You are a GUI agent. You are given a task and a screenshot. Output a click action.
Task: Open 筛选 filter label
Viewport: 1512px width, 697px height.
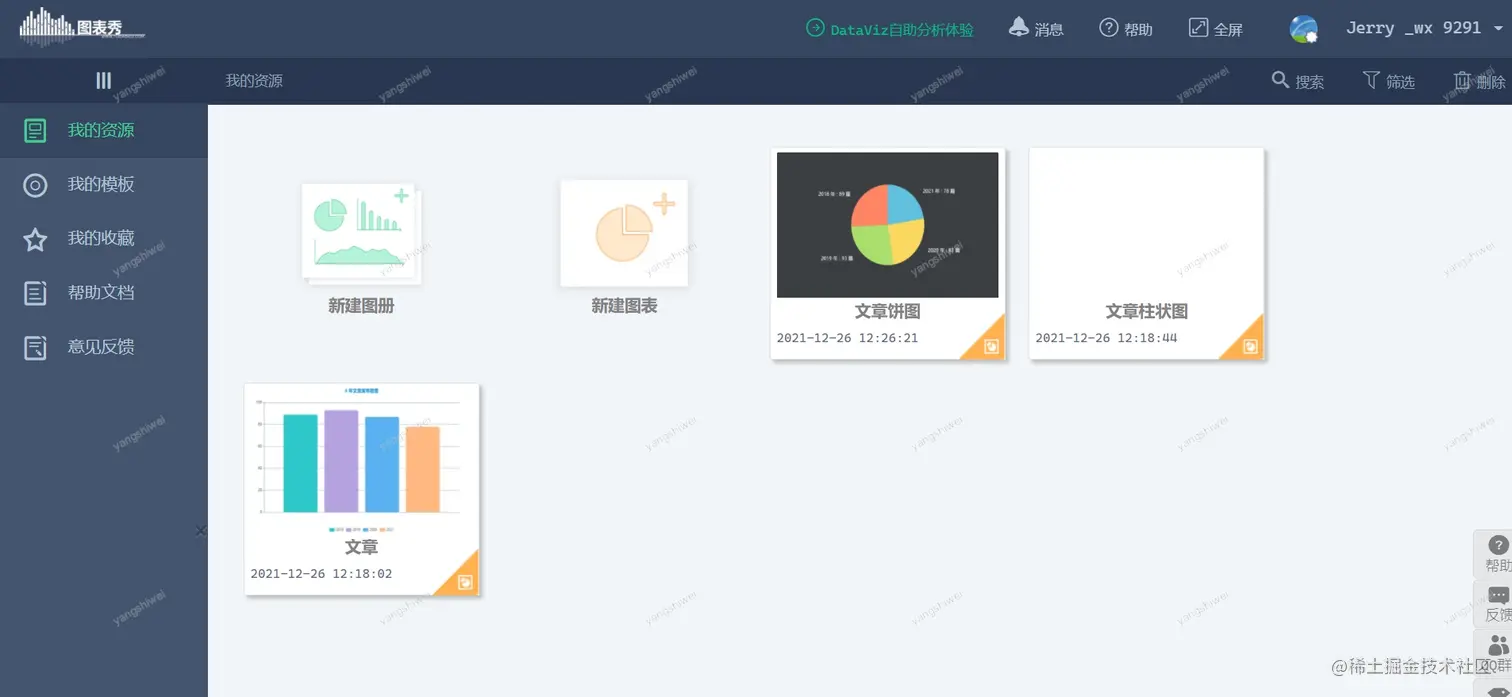click(x=1400, y=82)
